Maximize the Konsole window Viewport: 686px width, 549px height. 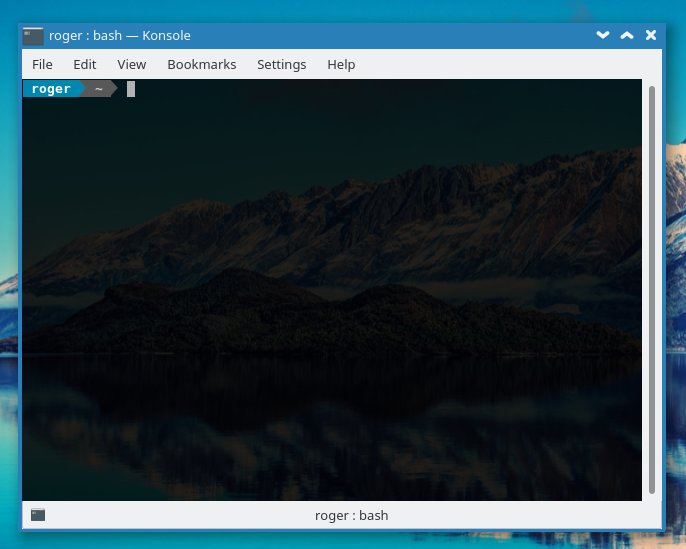627,36
